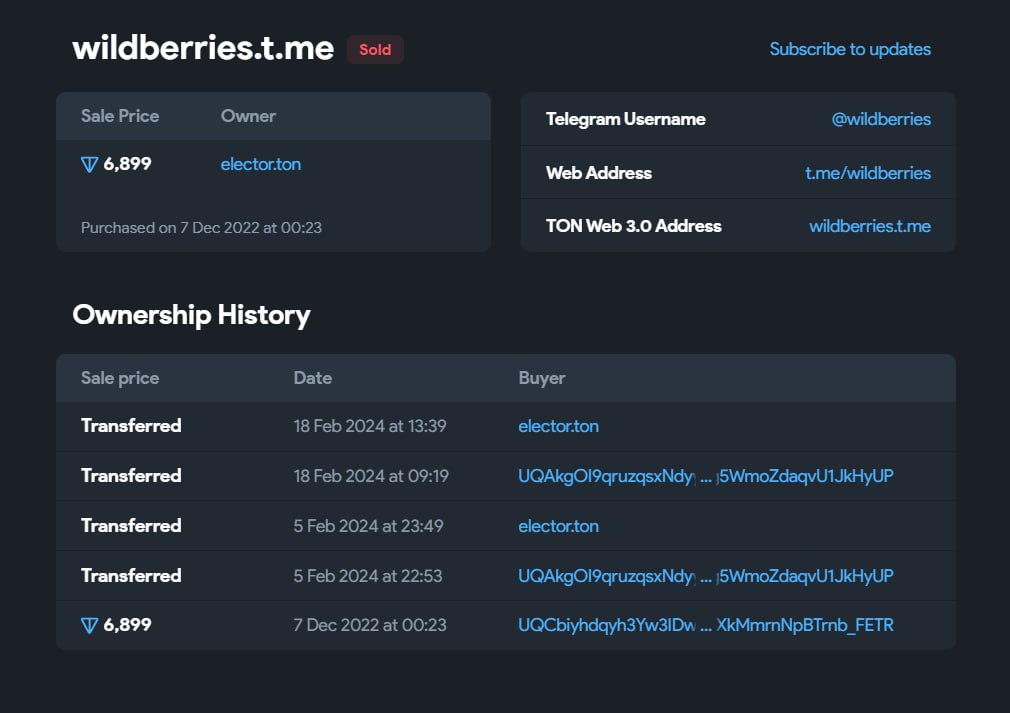Open elector.ton buyer from 18 Feb 13:39 row
The width and height of the screenshot is (1010, 713).
click(558, 426)
